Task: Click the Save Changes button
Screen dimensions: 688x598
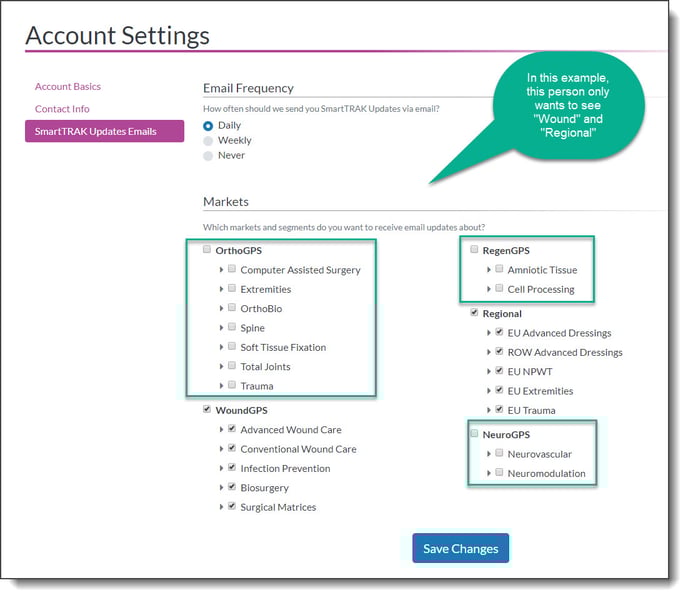Action: coord(461,548)
